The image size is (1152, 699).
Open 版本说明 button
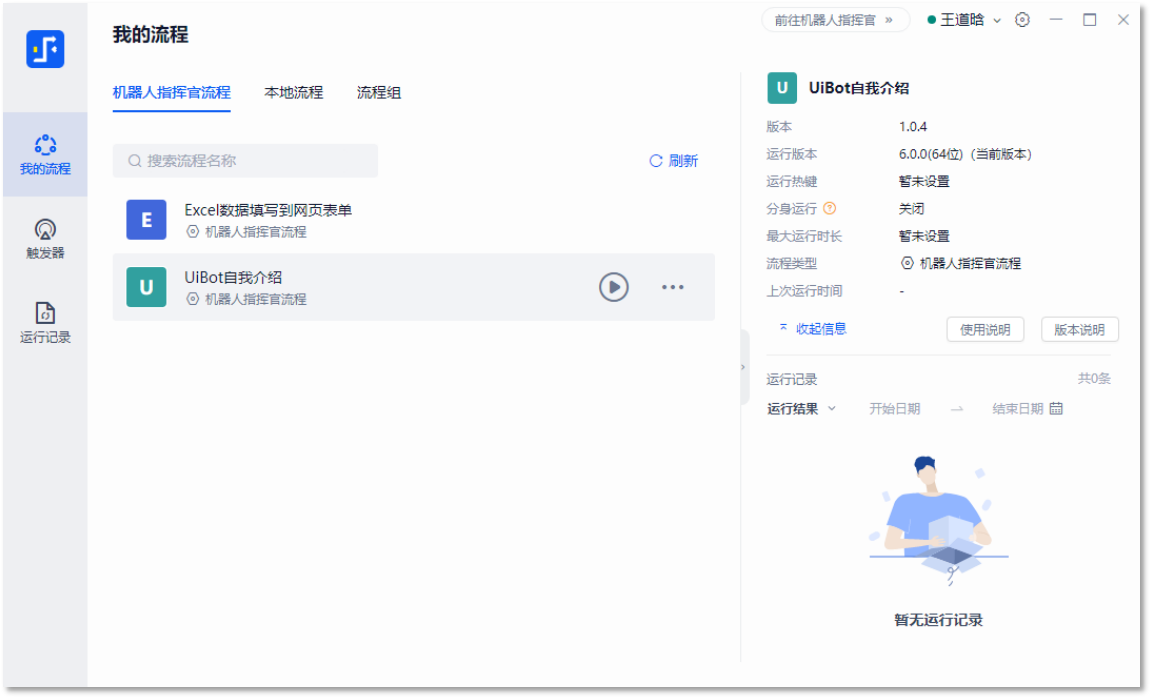[x=1079, y=330]
